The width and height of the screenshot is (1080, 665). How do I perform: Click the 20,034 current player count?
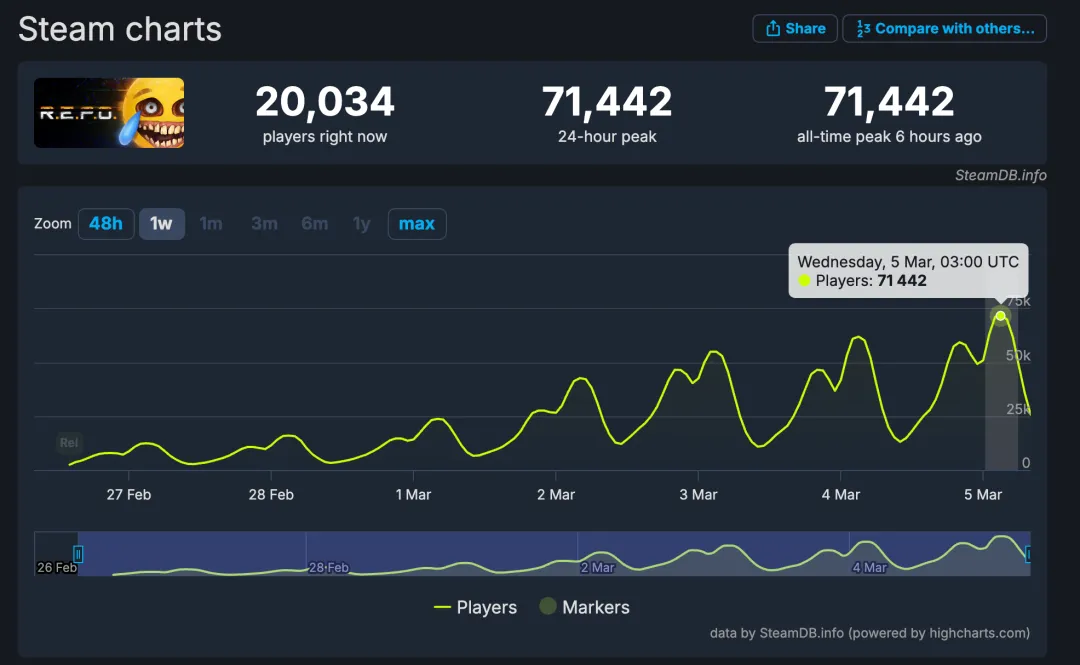[x=325, y=101]
